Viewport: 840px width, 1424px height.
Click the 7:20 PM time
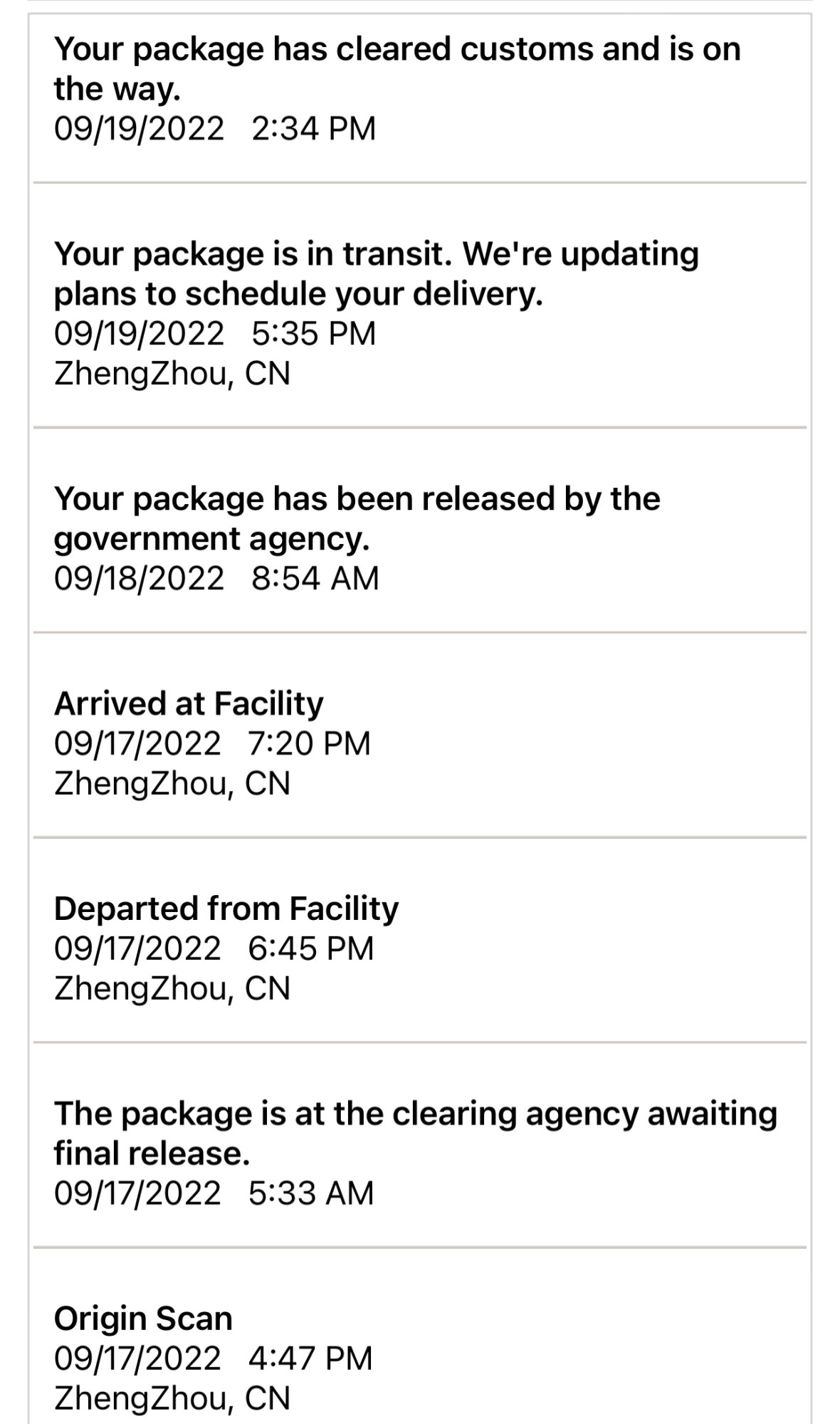(x=310, y=743)
